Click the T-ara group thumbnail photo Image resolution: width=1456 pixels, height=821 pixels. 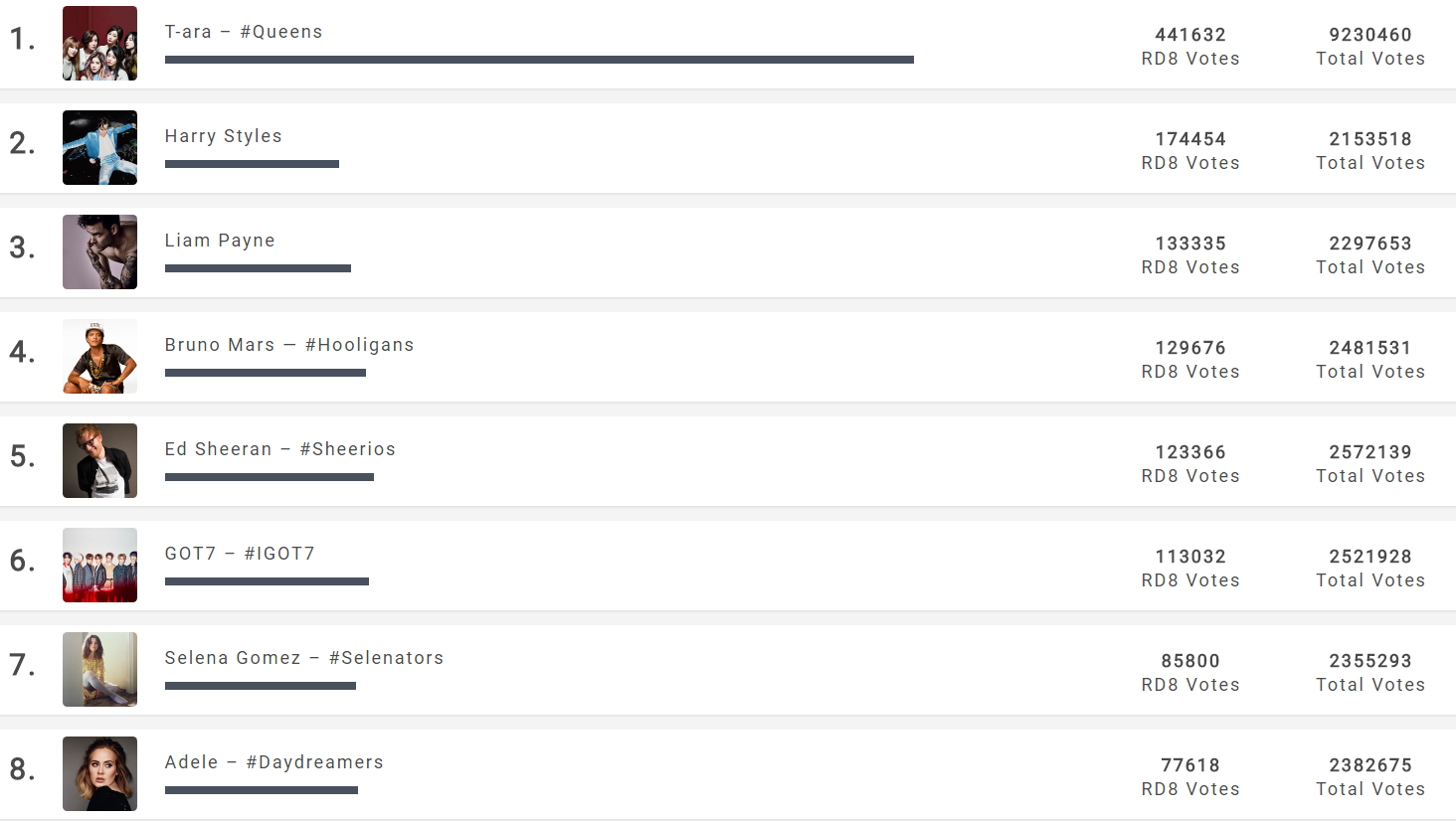99,43
